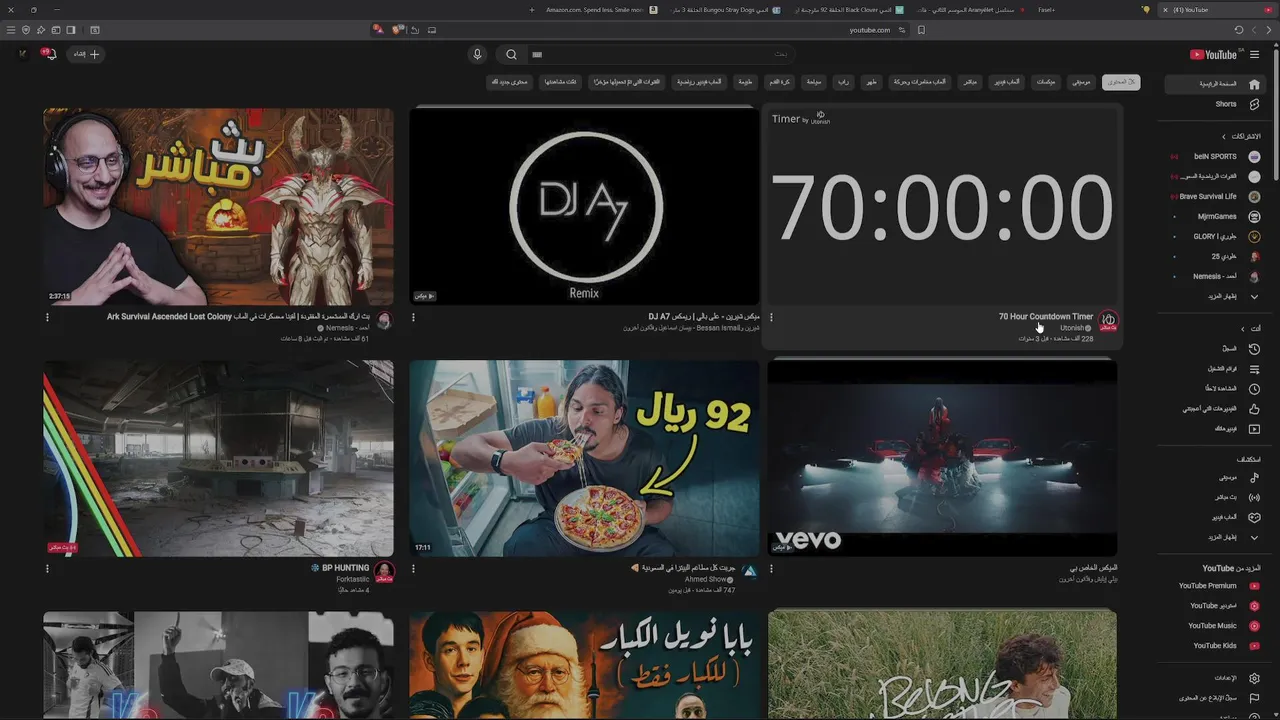Open the Subscriptions section header chevron
1280x720 pixels.
pyautogui.click(x=1222, y=136)
